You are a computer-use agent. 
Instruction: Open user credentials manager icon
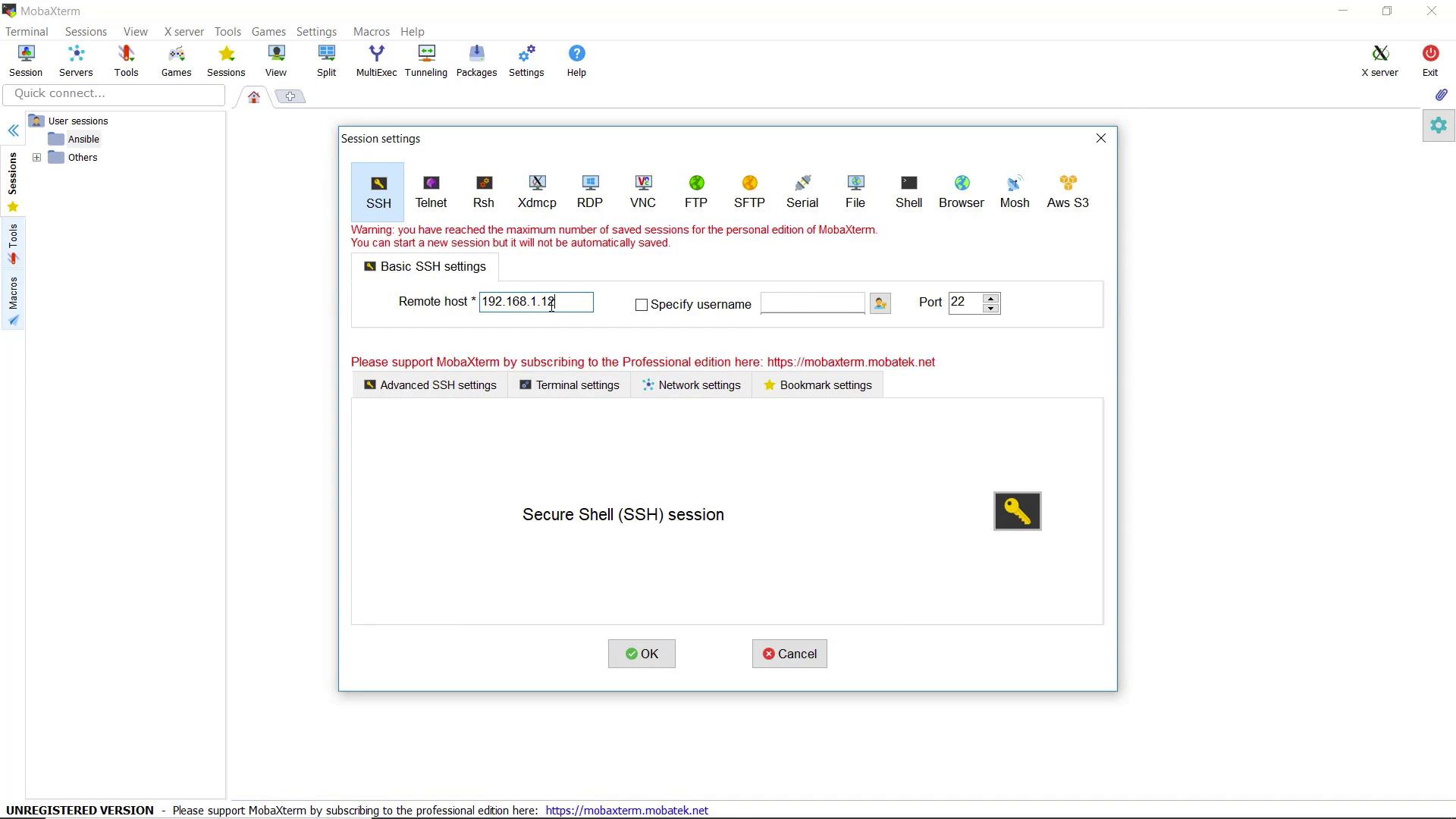pos(880,303)
